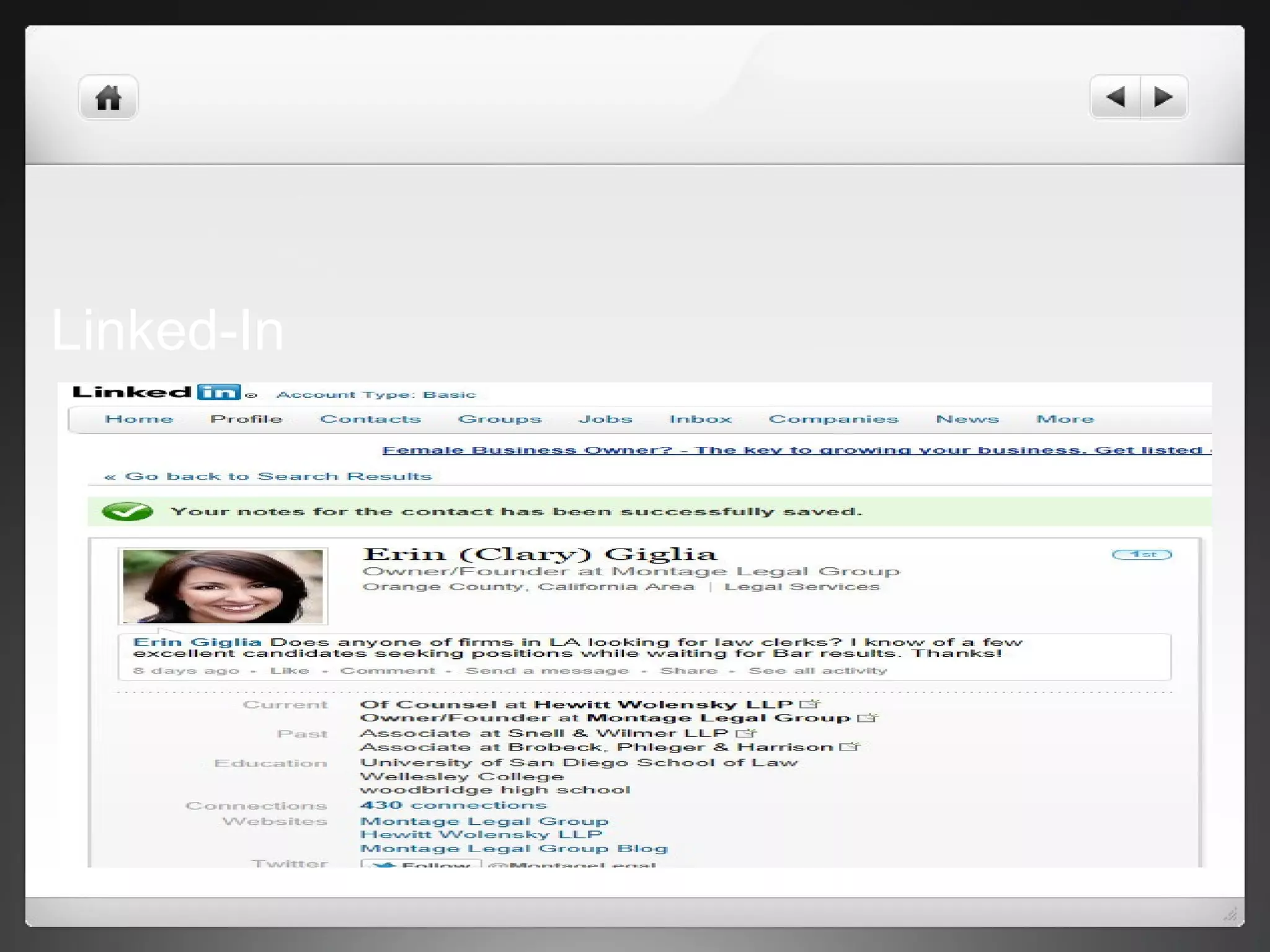The width and height of the screenshot is (1270, 952).
Task: Click the 1st degree connection badge
Action: (1142, 555)
